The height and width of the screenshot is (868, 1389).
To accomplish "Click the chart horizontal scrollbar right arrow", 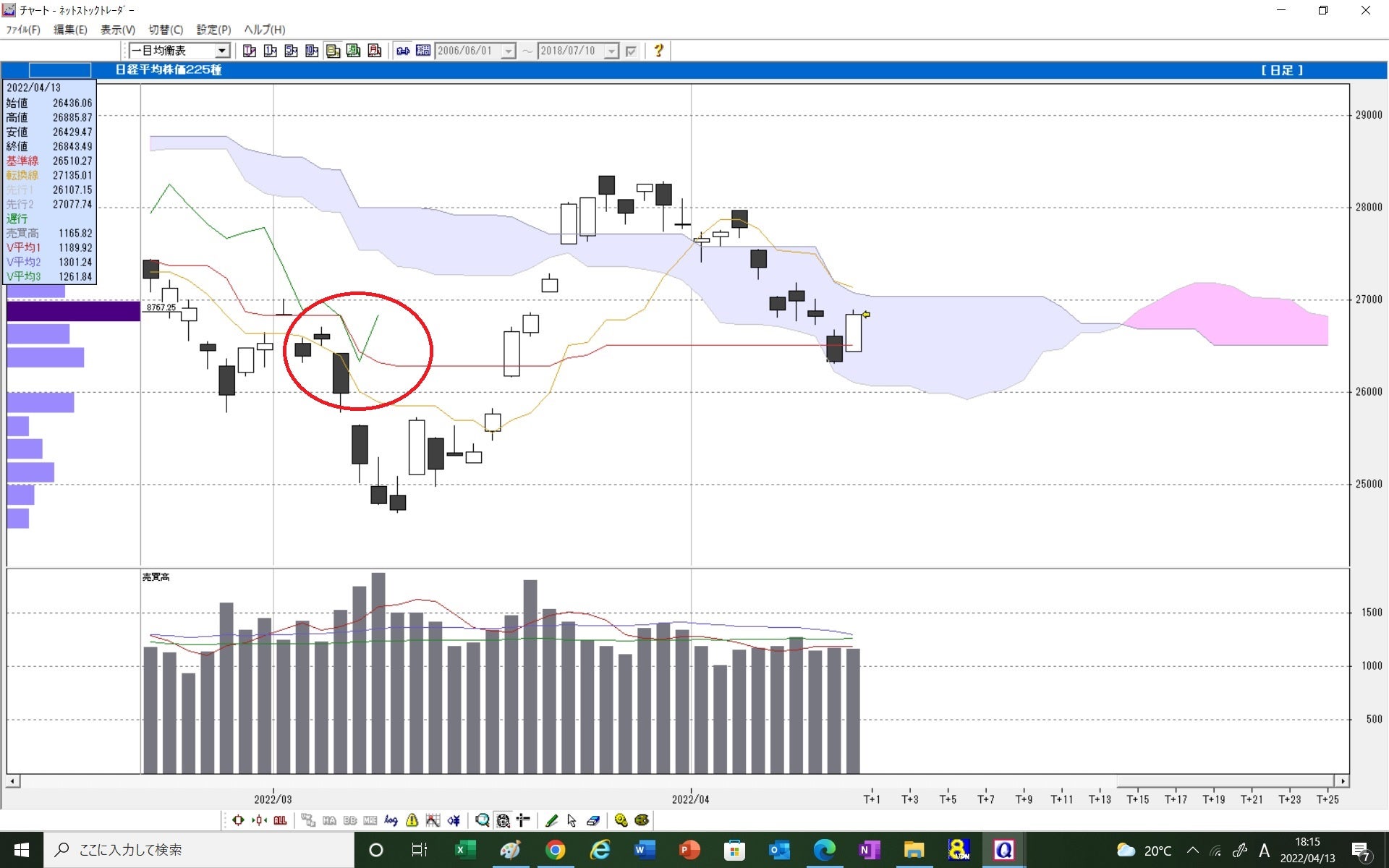I will coord(1342,781).
